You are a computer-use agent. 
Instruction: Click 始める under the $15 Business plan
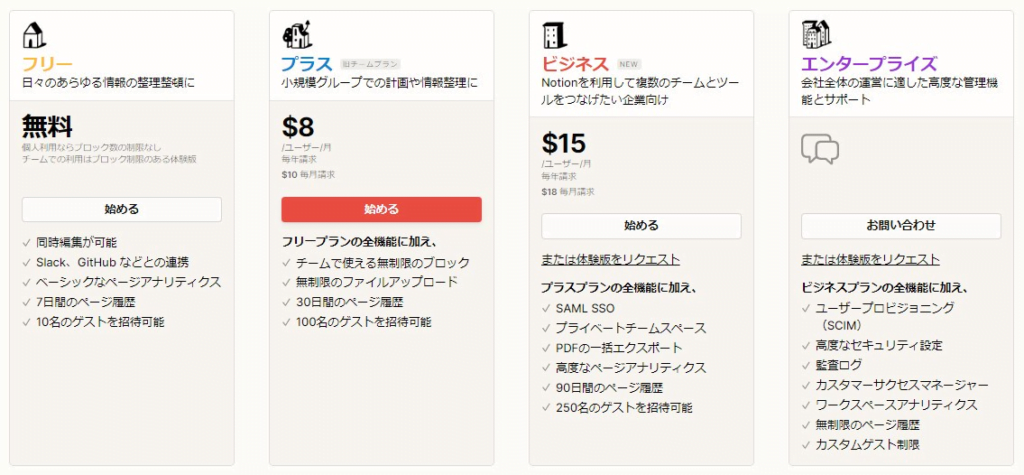point(641,225)
